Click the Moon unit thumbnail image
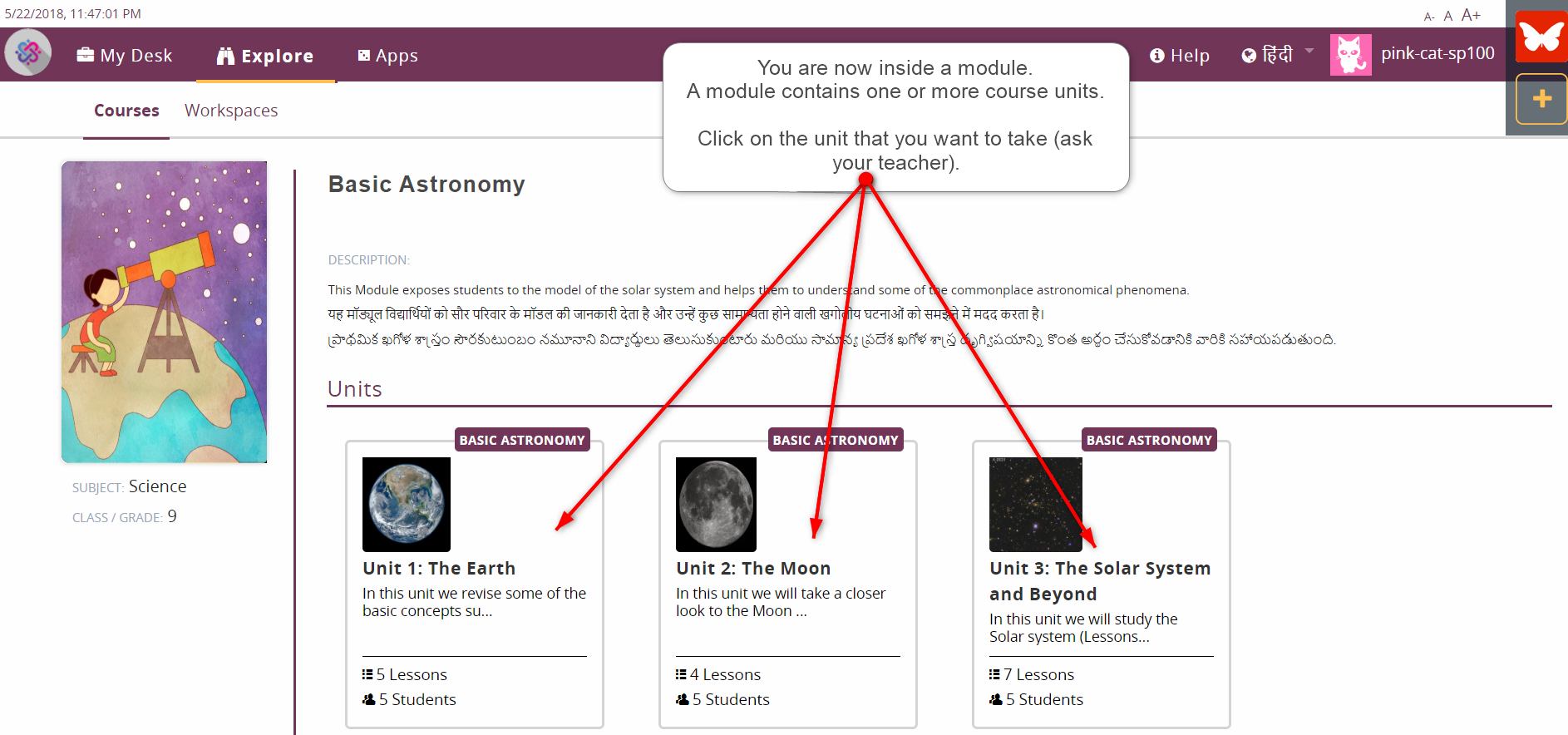Image resolution: width=1568 pixels, height=735 pixels. point(716,504)
